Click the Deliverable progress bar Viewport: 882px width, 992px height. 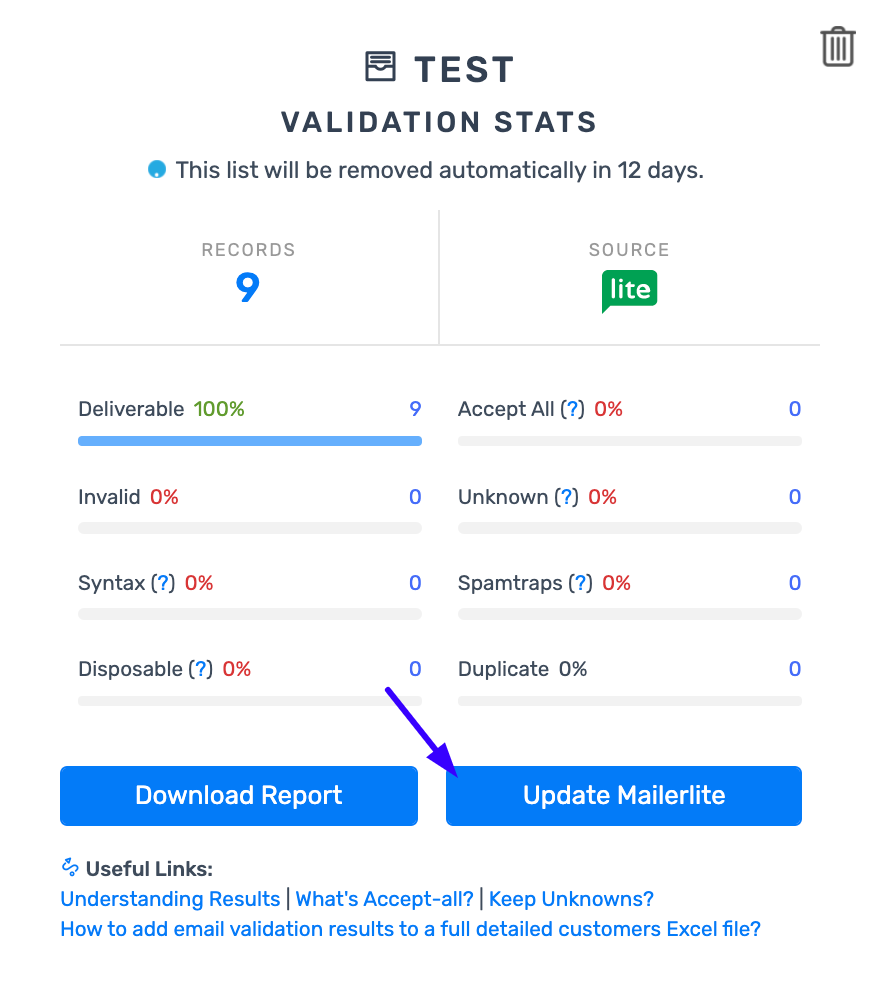point(250,440)
